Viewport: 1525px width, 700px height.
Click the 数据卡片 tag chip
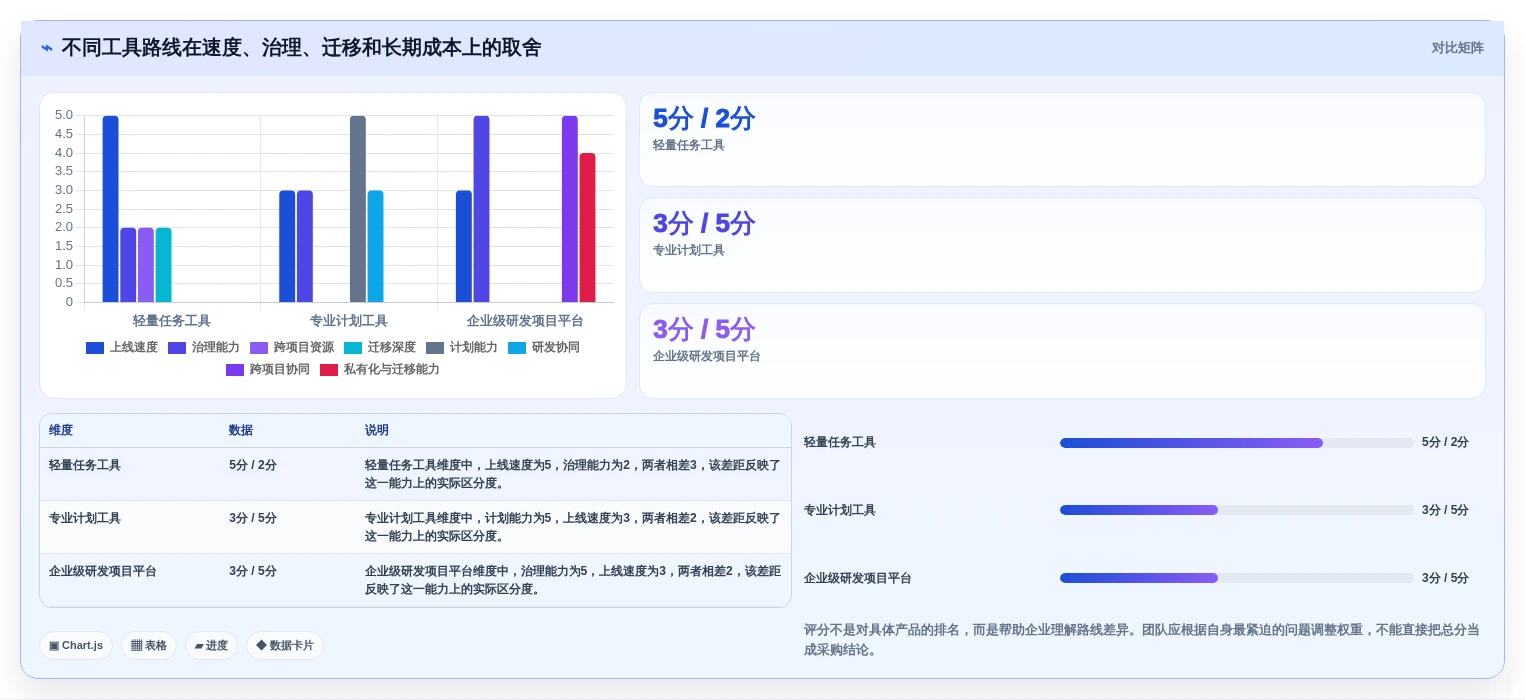tap(285, 646)
